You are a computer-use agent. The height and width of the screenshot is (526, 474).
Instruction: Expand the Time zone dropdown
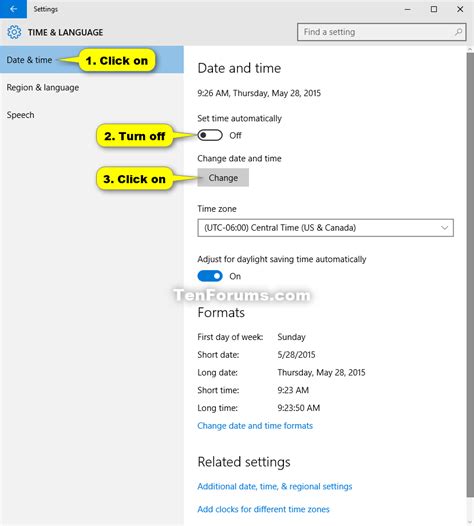tap(325, 228)
